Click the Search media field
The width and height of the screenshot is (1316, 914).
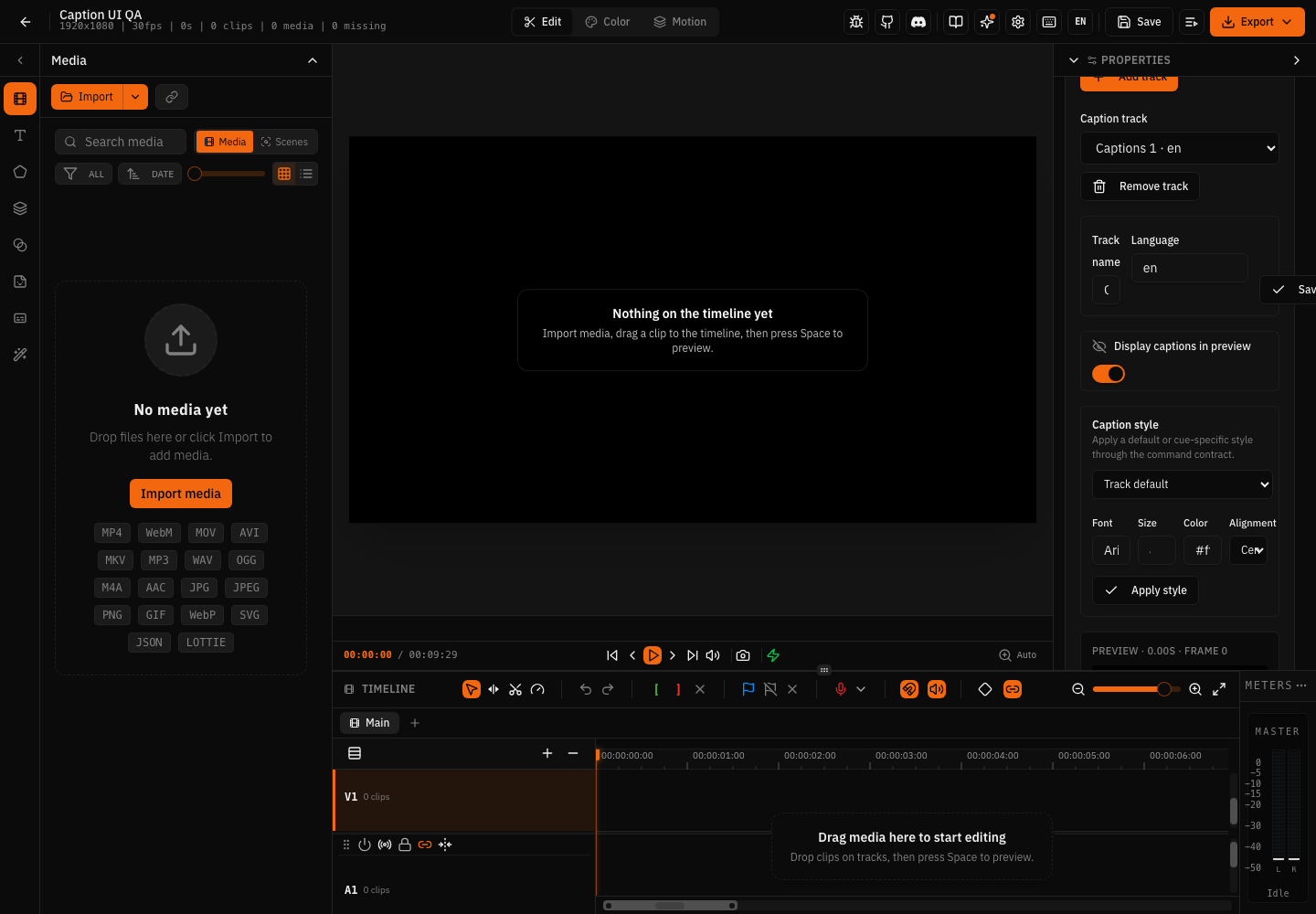(x=121, y=142)
